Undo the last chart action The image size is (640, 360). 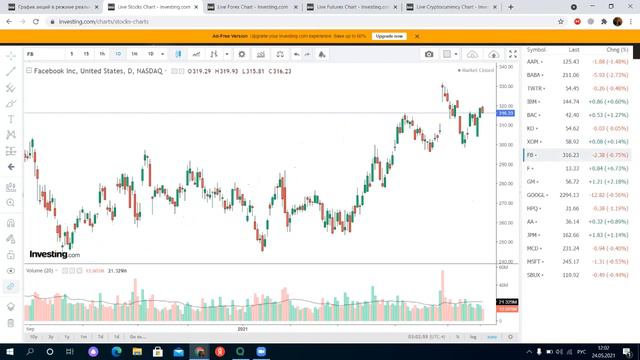(297, 54)
